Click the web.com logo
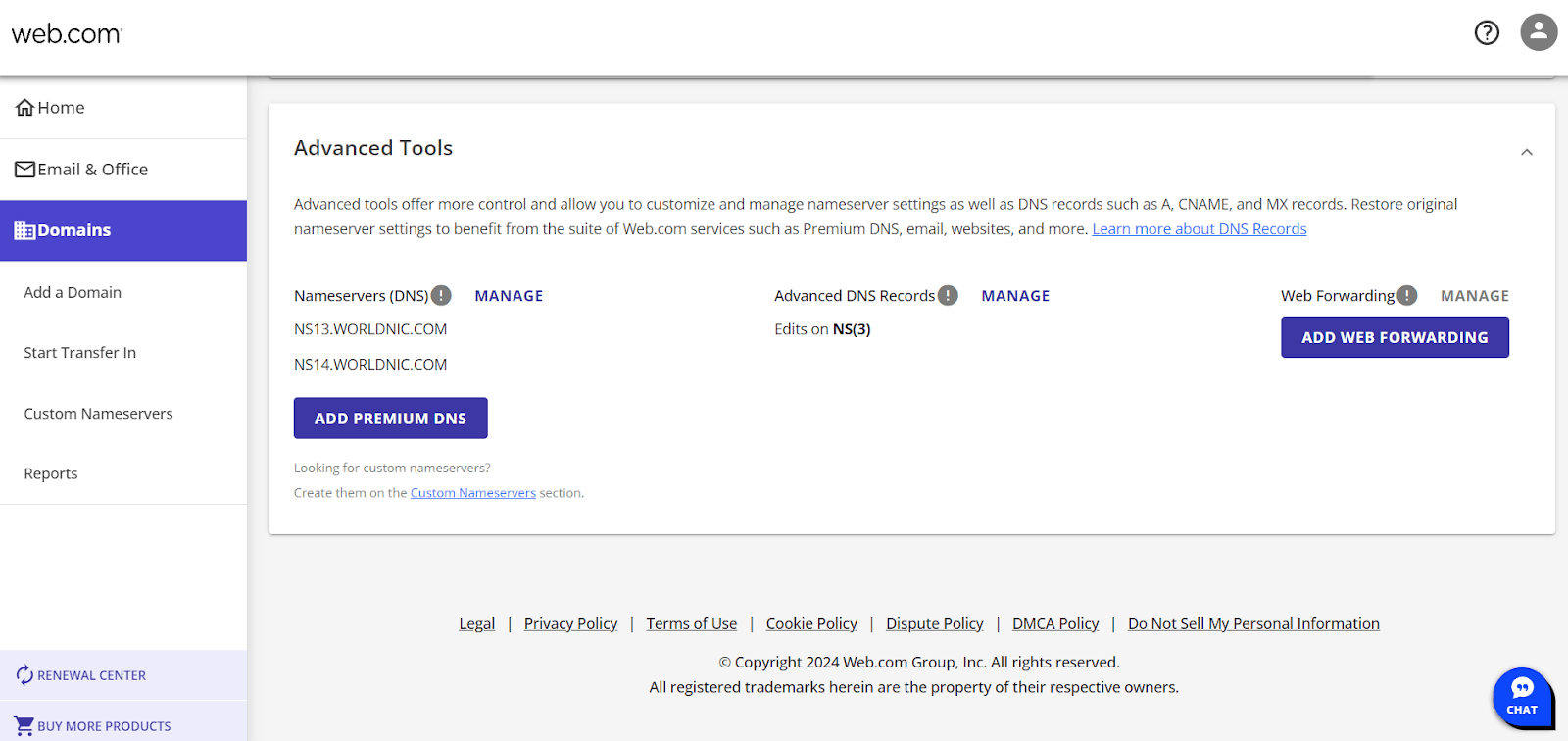This screenshot has width=1568, height=741. tap(67, 34)
